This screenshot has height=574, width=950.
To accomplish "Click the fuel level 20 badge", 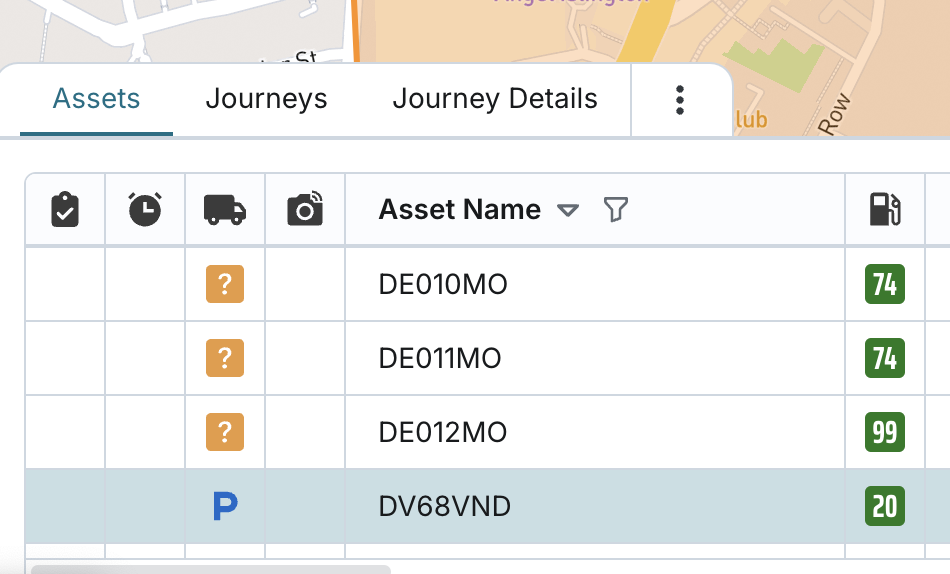I will 885,507.
